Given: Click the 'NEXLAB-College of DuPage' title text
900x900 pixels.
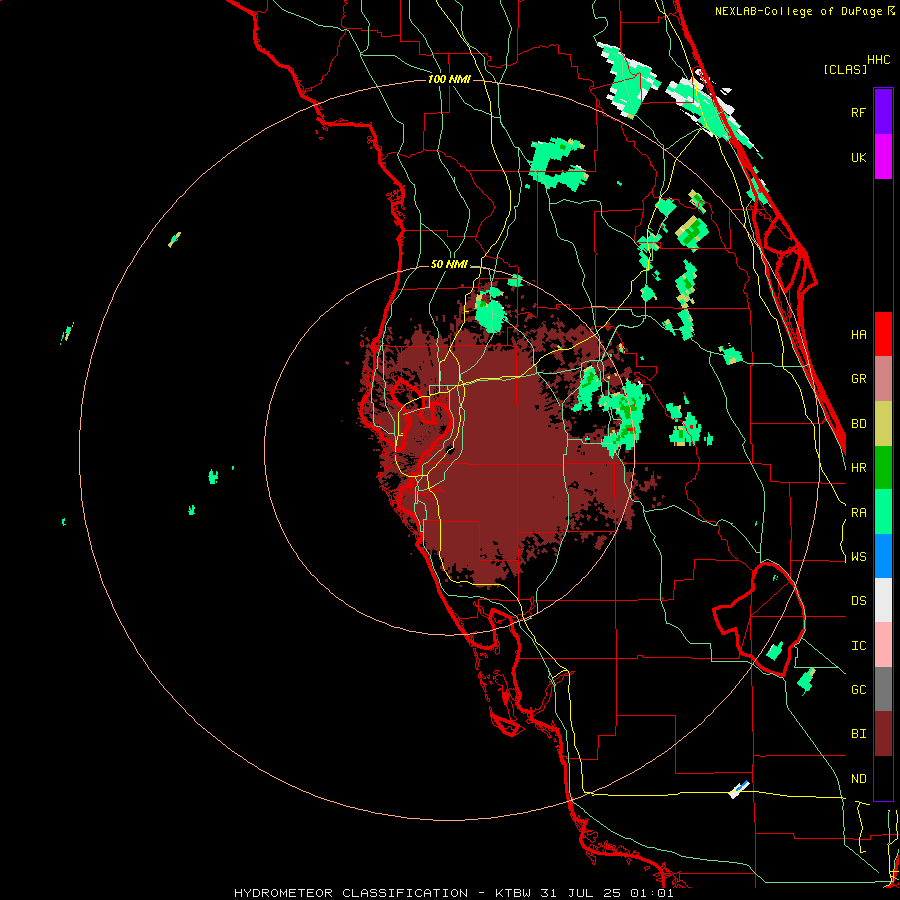Looking at the screenshot, I should pyautogui.click(x=798, y=11).
